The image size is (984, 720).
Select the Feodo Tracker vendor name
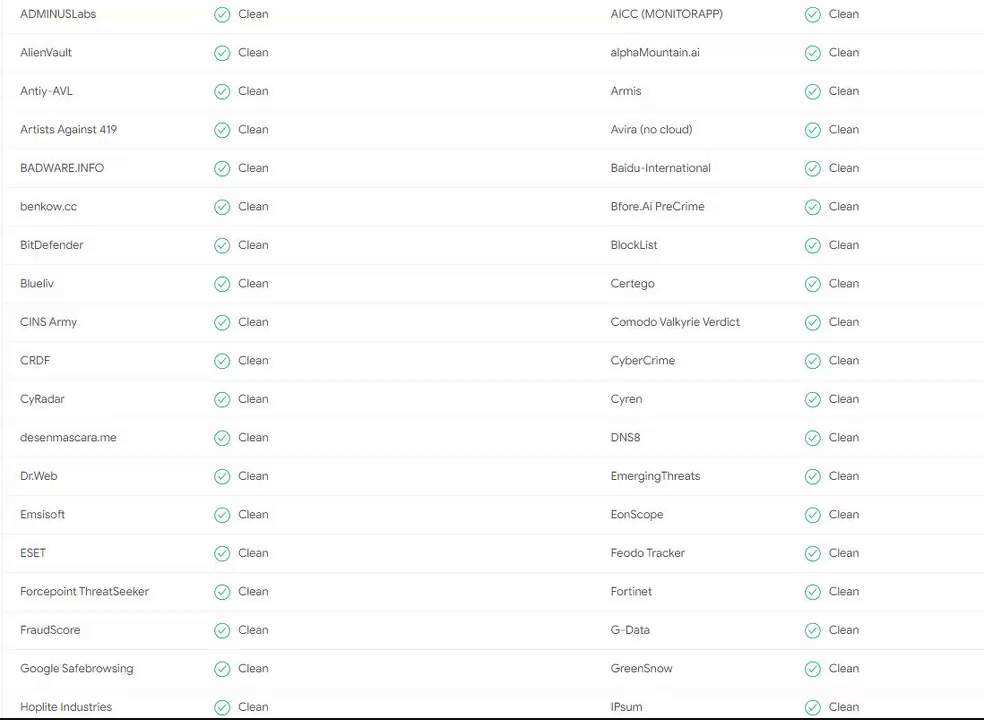point(648,553)
